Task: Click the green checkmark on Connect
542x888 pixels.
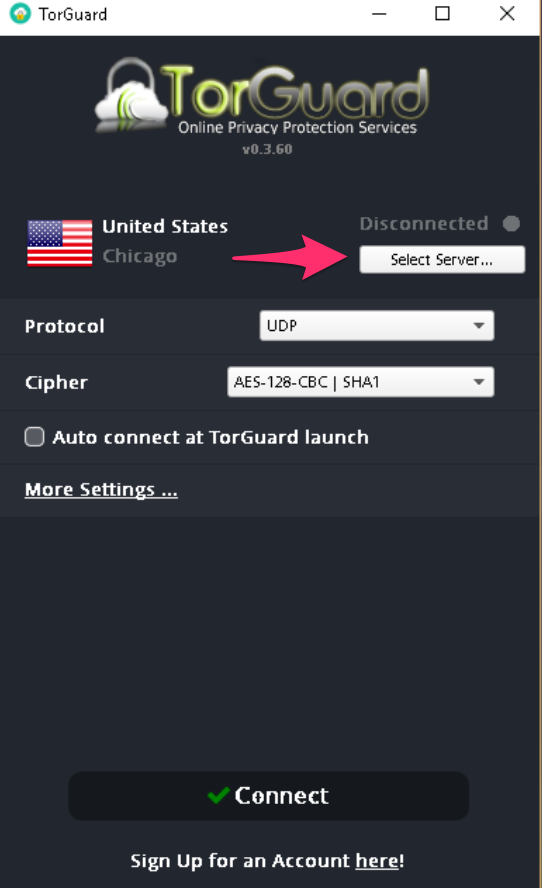Action: pyautogui.click(x=218, y=795)
